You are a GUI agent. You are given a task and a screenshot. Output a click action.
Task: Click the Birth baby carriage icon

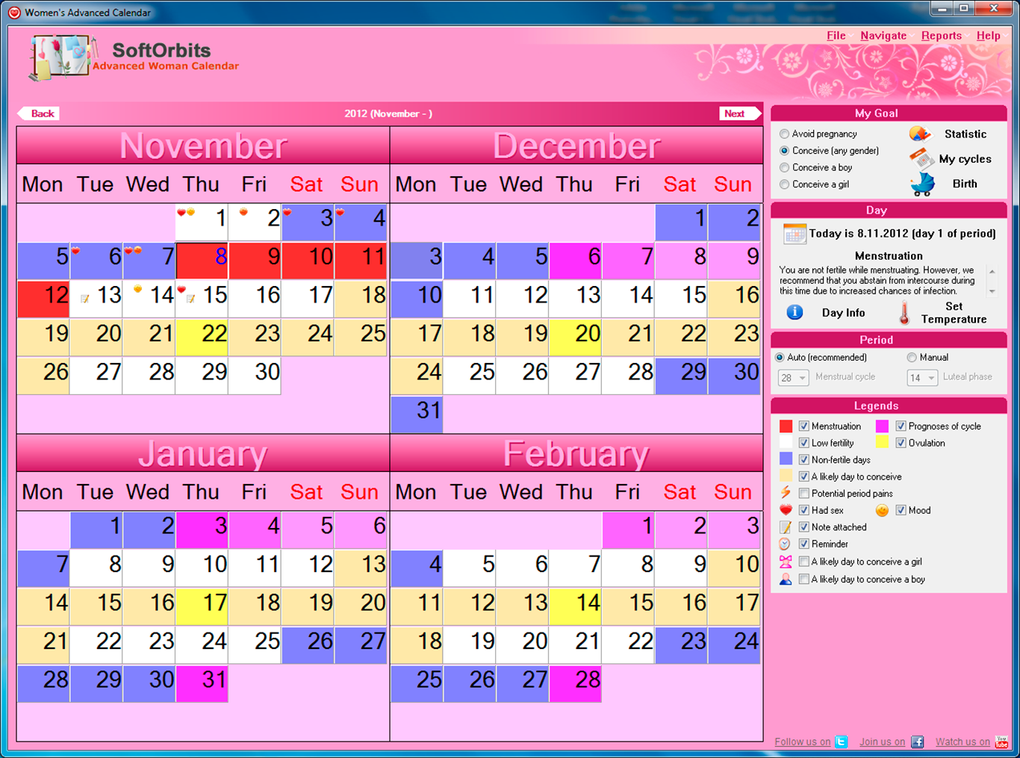(x=922, y=183)
